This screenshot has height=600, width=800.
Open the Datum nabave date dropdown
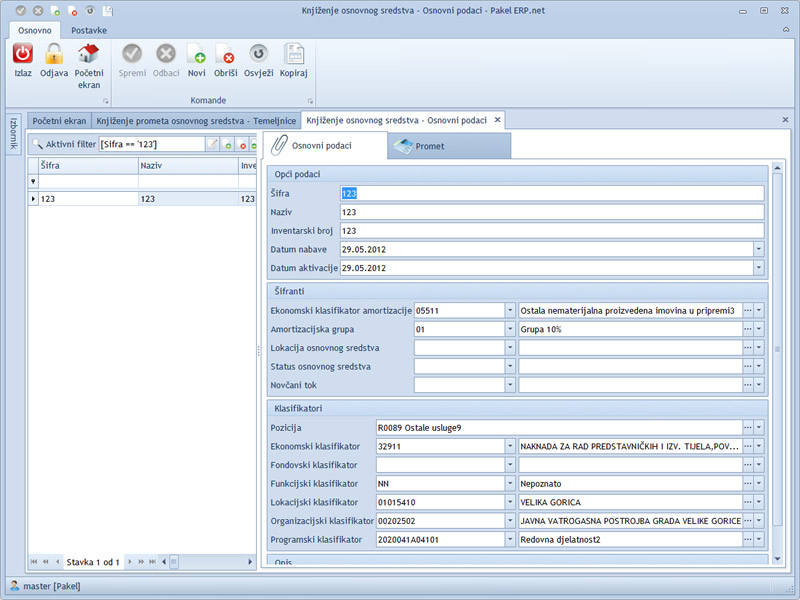[758, 249]
